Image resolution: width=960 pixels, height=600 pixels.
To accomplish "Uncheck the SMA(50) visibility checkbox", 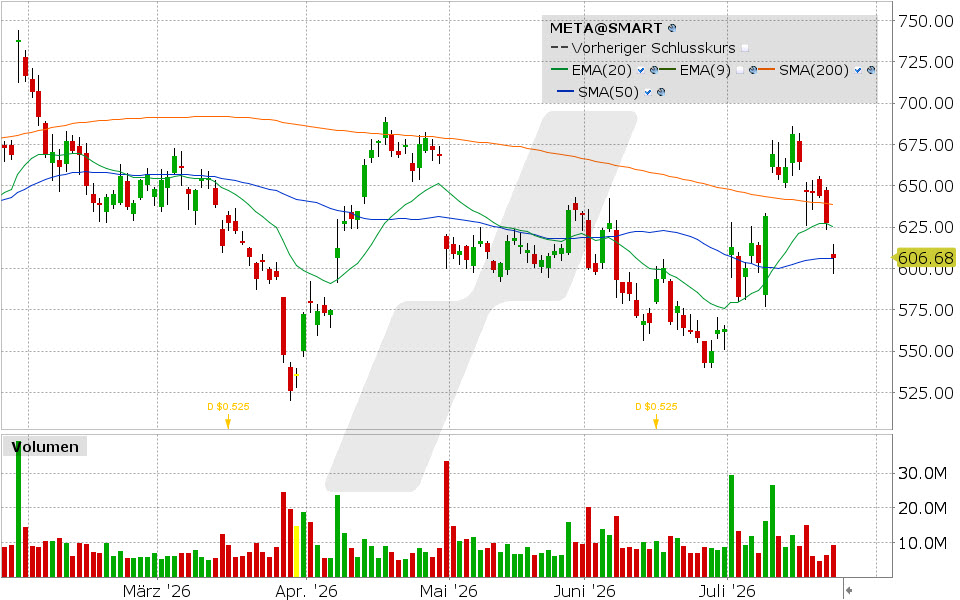I will click(648, 92).
